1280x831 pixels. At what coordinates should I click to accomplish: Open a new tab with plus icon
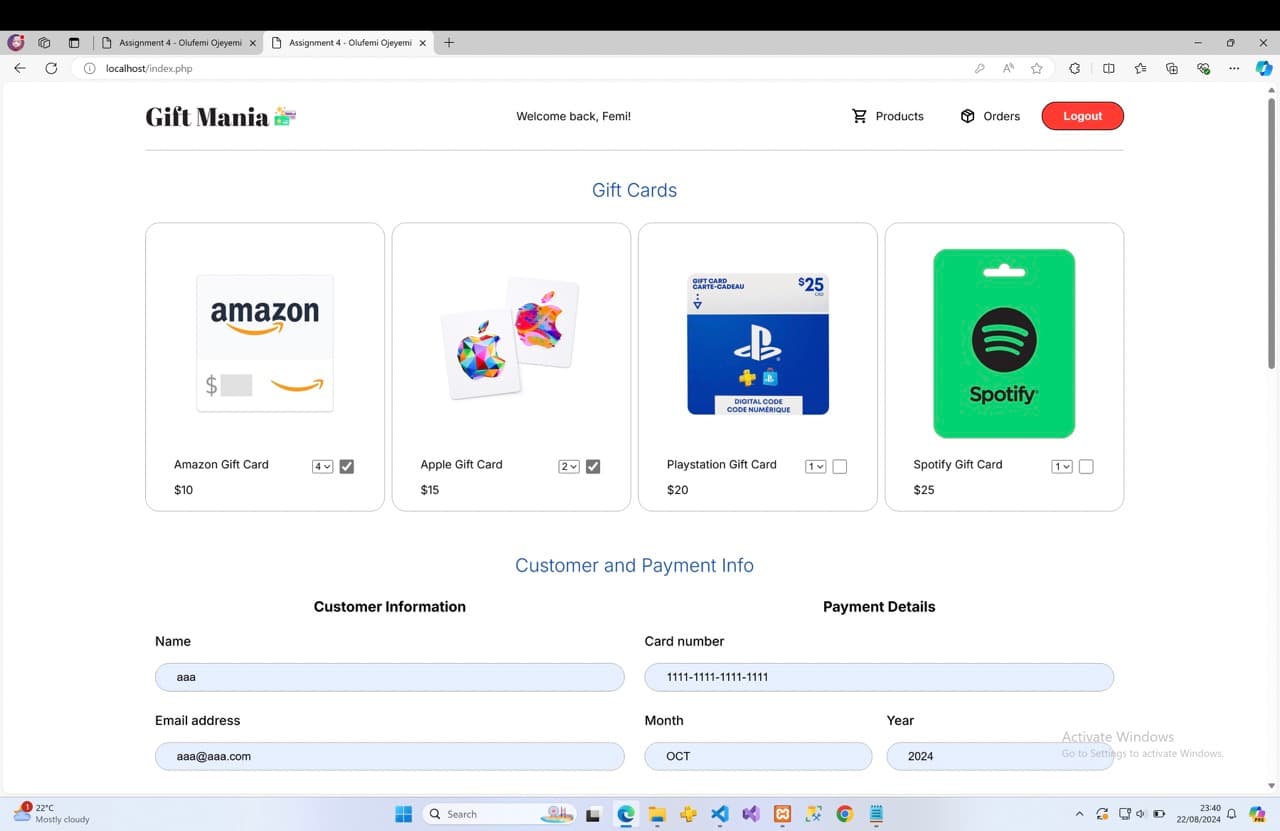coord(449,43)
